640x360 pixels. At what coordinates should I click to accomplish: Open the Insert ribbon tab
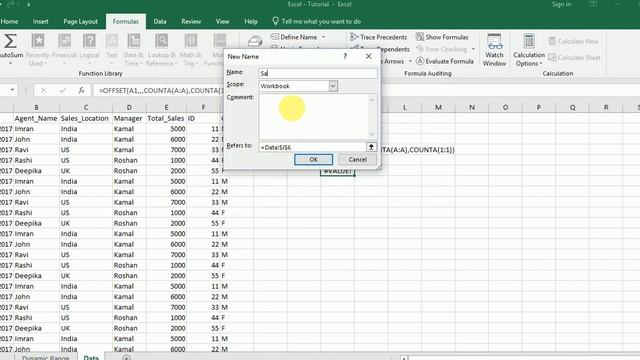click(40, 22)
